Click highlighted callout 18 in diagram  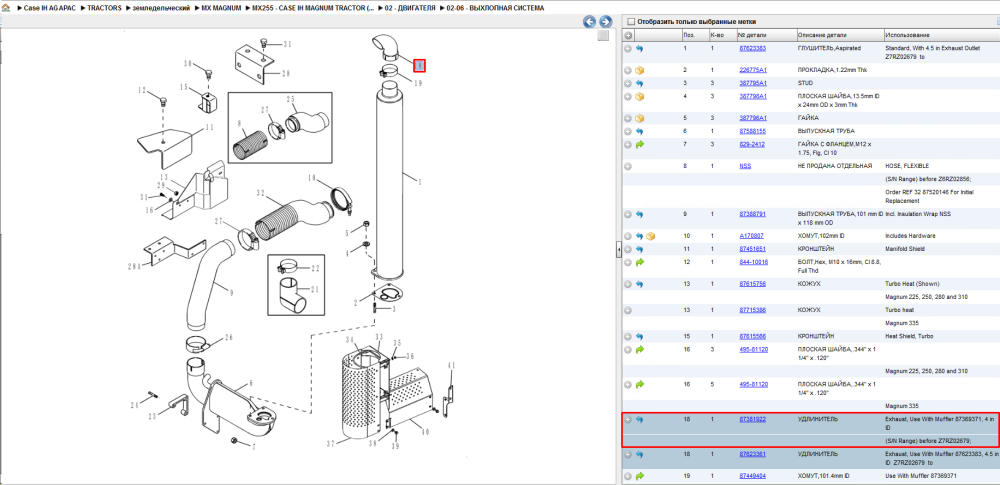point(420,65)
